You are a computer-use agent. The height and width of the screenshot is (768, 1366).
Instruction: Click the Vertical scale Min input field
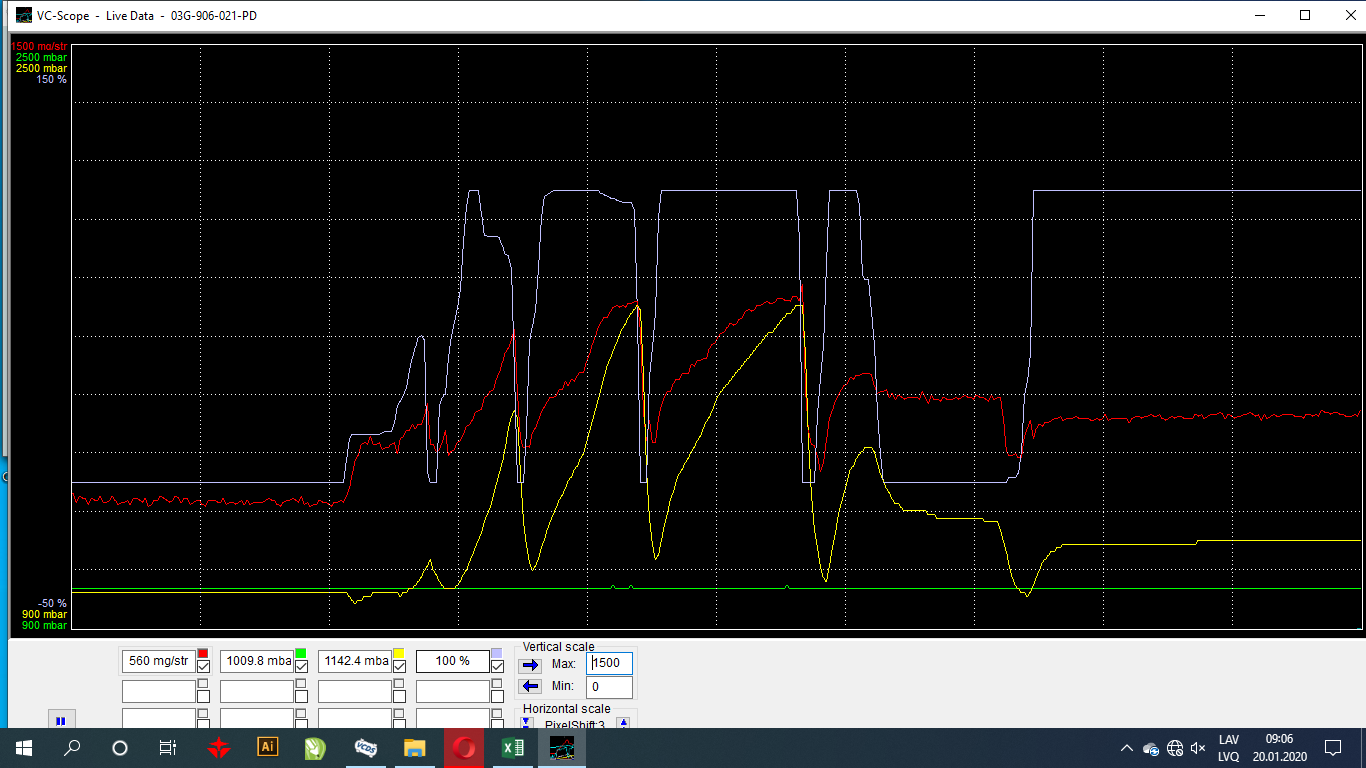(x=609, y=687)
